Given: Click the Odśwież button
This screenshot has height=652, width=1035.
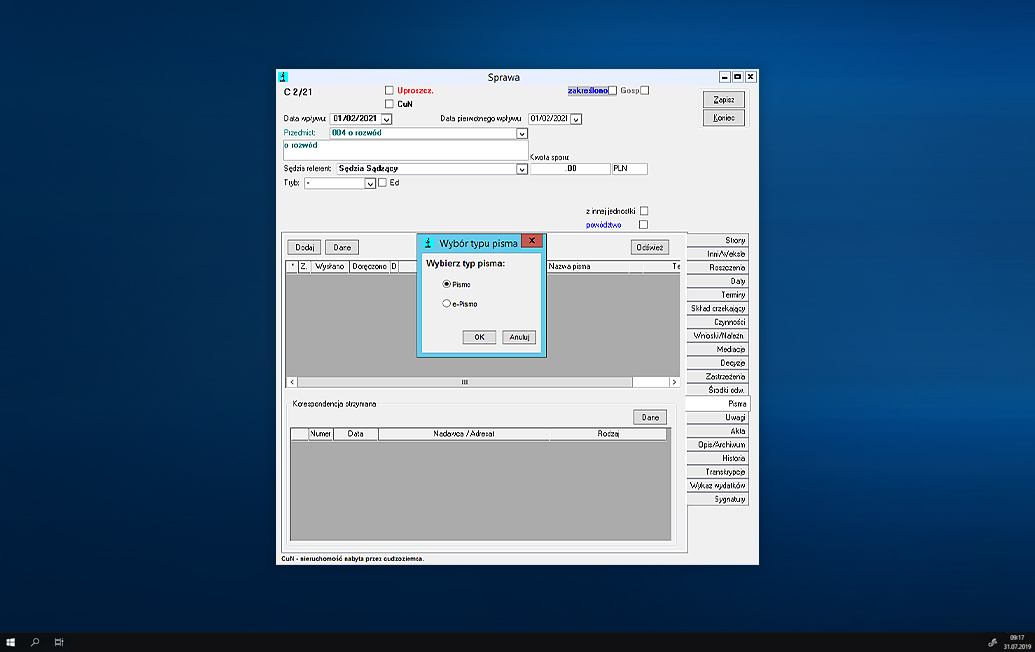Looking at the screenshot, I should [650, 247].
